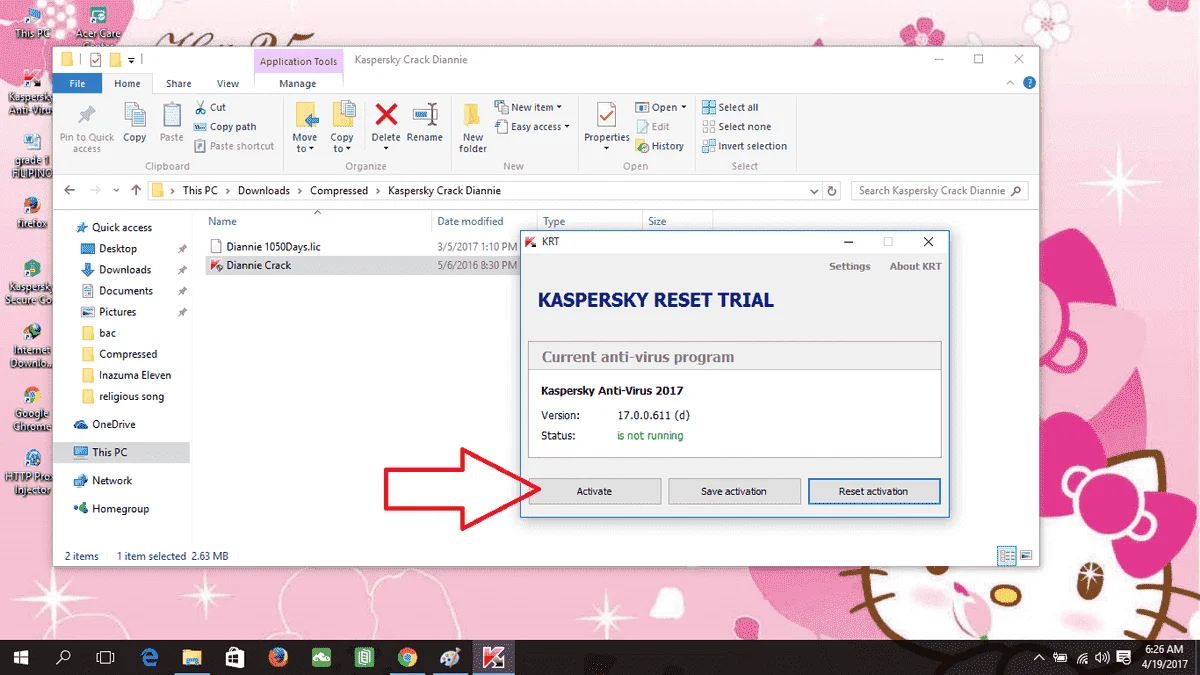This screenshot has height=675, width=1200.
Task: Select Inazuma Eleven in the navigation pane
Action: 135,375
